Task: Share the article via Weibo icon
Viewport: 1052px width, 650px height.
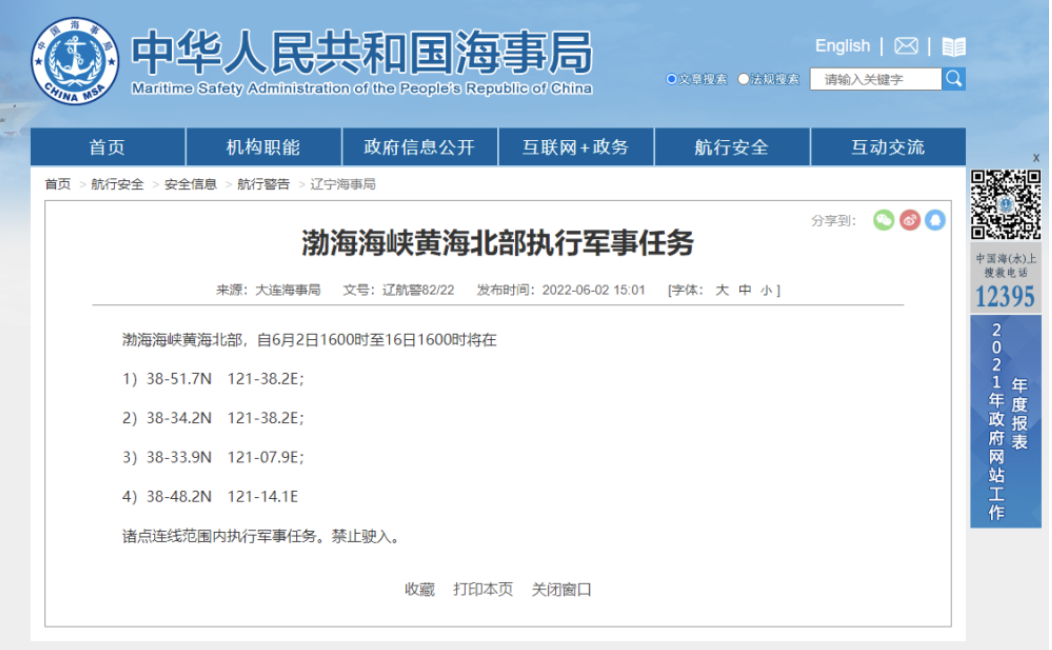Action: click(x=909, y=220)
